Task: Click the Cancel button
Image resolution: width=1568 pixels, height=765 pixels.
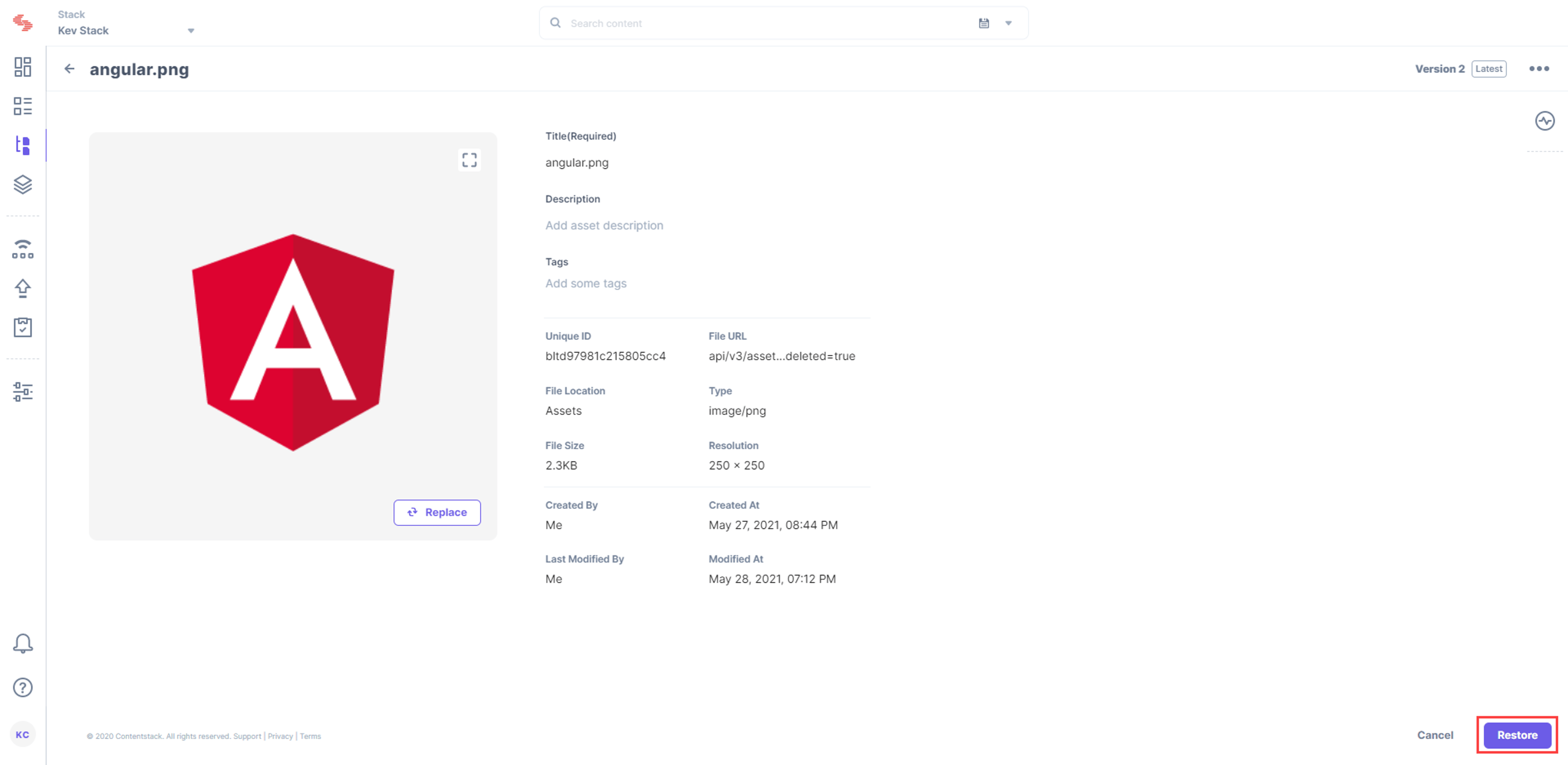Action: point(1435,735)
